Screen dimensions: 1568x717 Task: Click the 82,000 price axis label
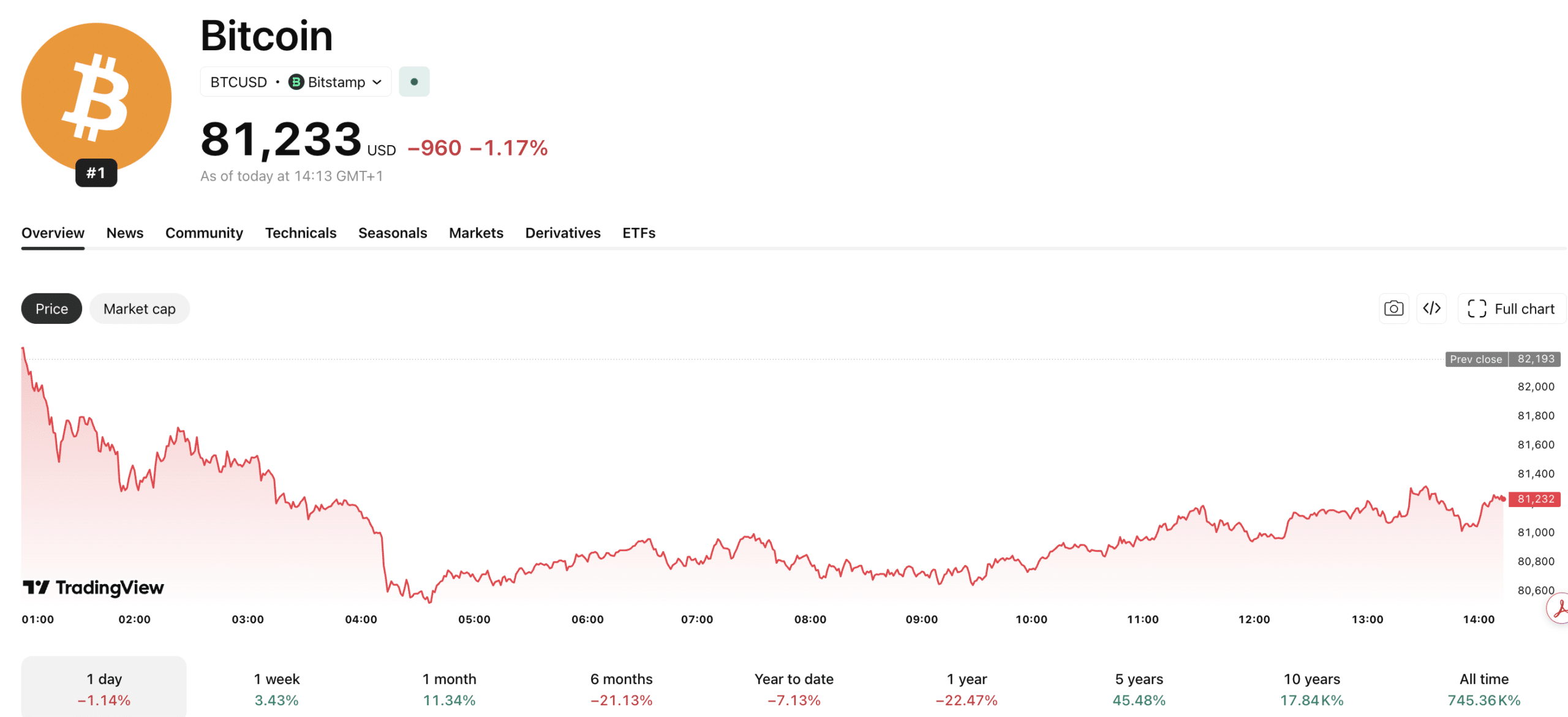click(x=1536, y=387)
